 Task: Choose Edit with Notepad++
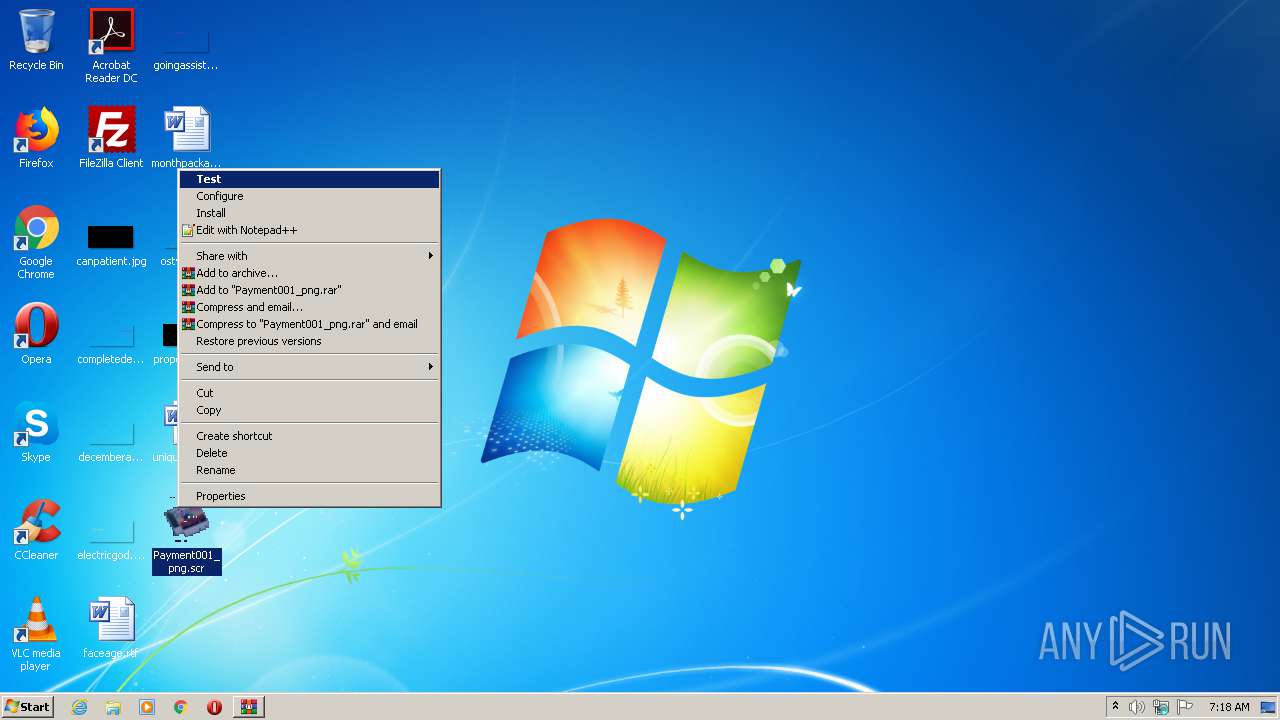click(x=310, y=230)
